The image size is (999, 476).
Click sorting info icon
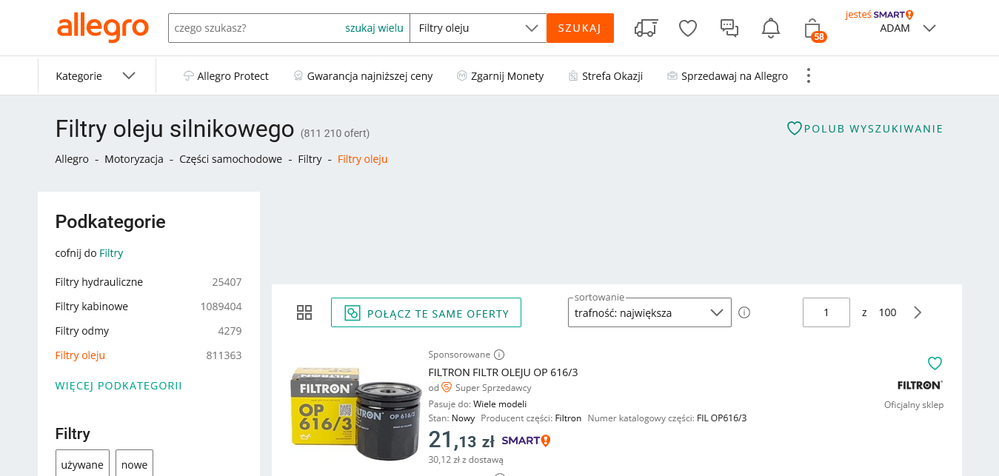[744, 313]
